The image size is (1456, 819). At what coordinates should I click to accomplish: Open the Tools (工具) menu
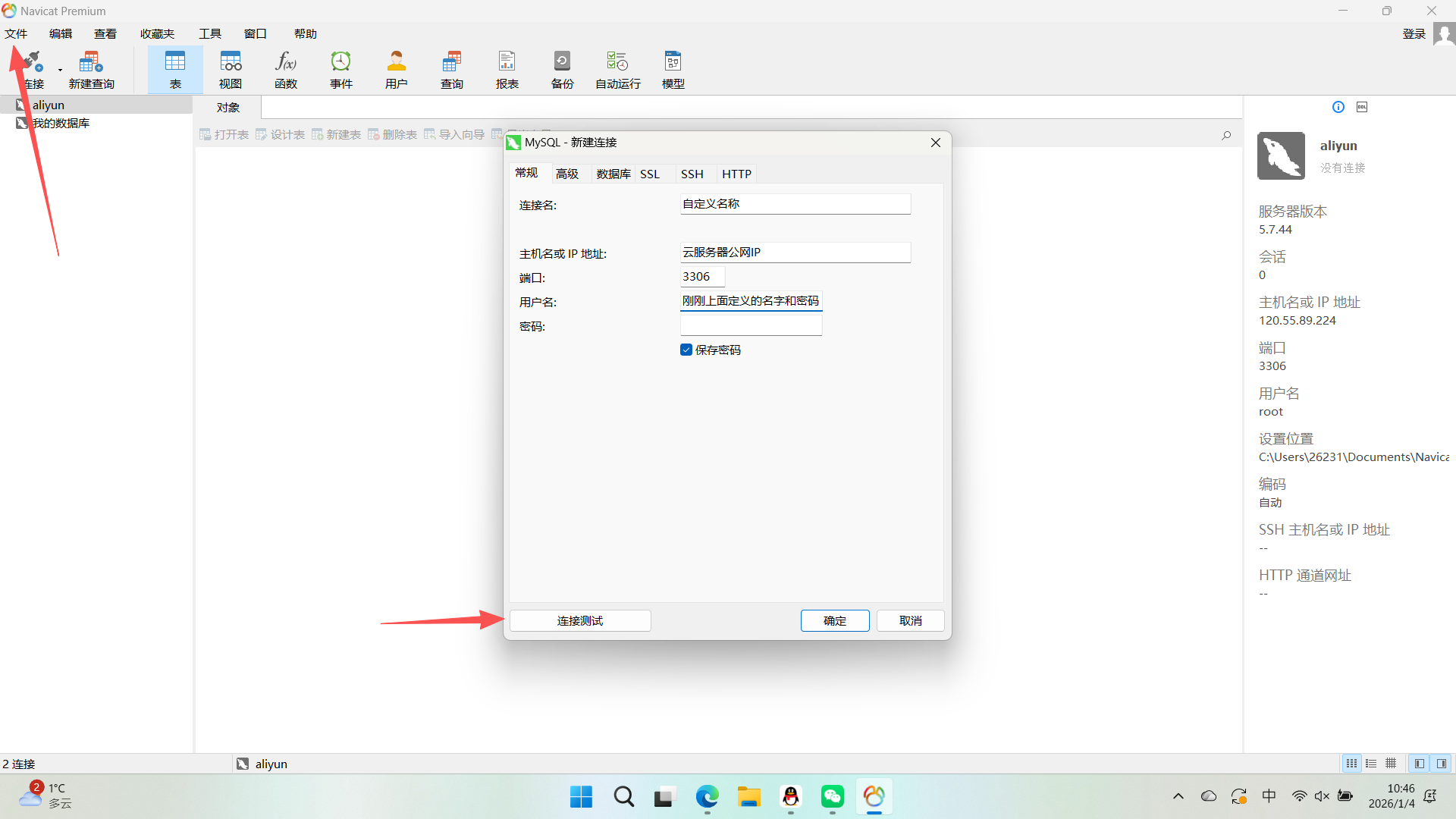point(209,33)
